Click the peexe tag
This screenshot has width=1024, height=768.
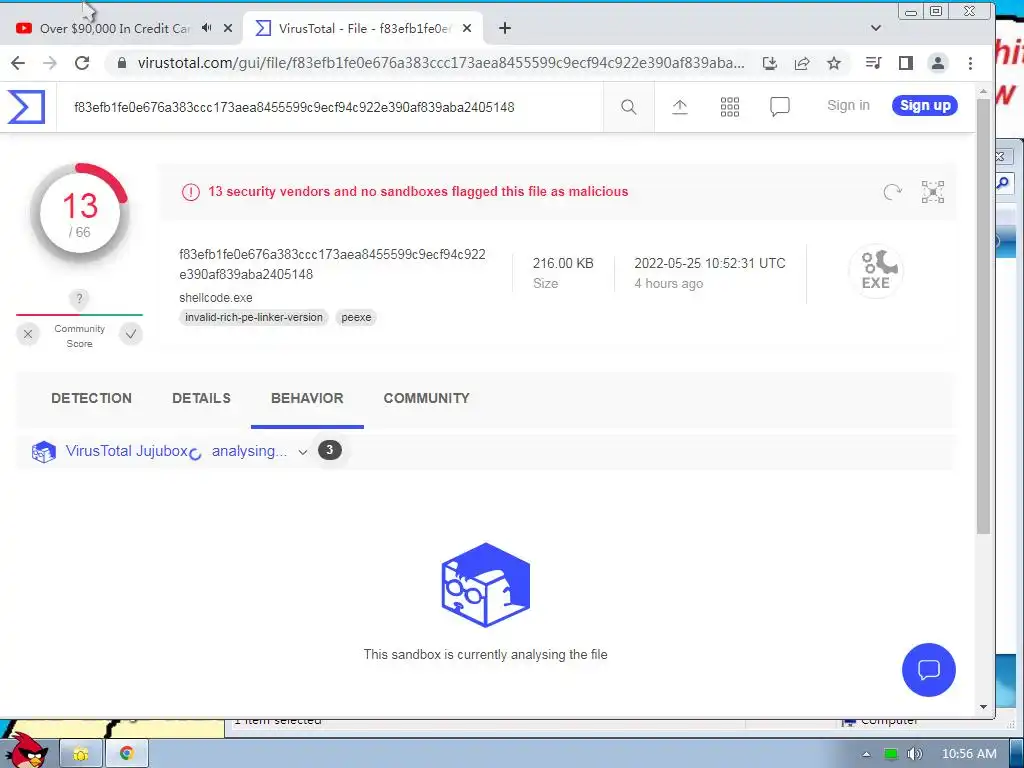pos(356,317)
